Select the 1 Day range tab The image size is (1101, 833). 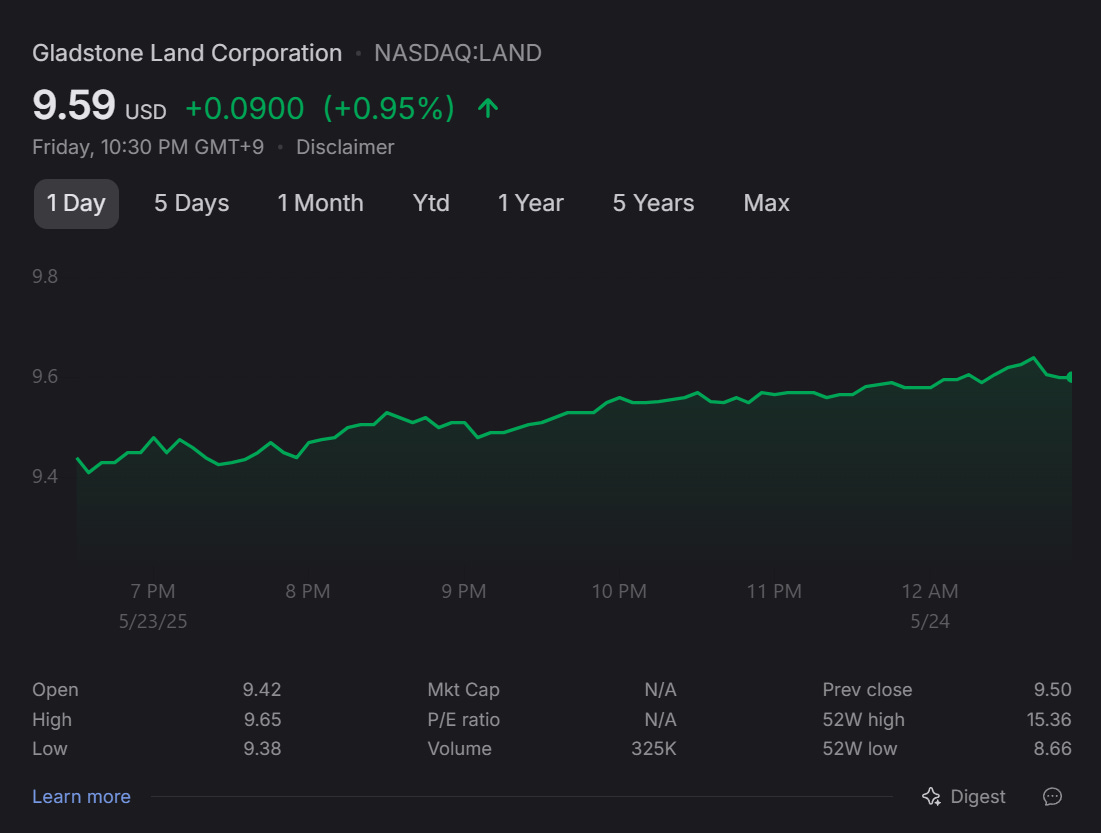pyautogui.click(x=76, y=204)
